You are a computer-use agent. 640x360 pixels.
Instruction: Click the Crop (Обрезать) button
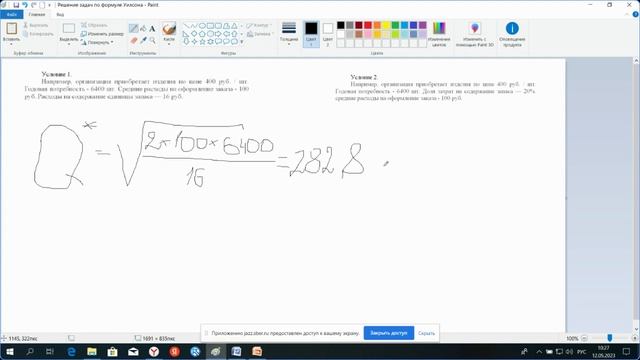[x=94, y=25]
